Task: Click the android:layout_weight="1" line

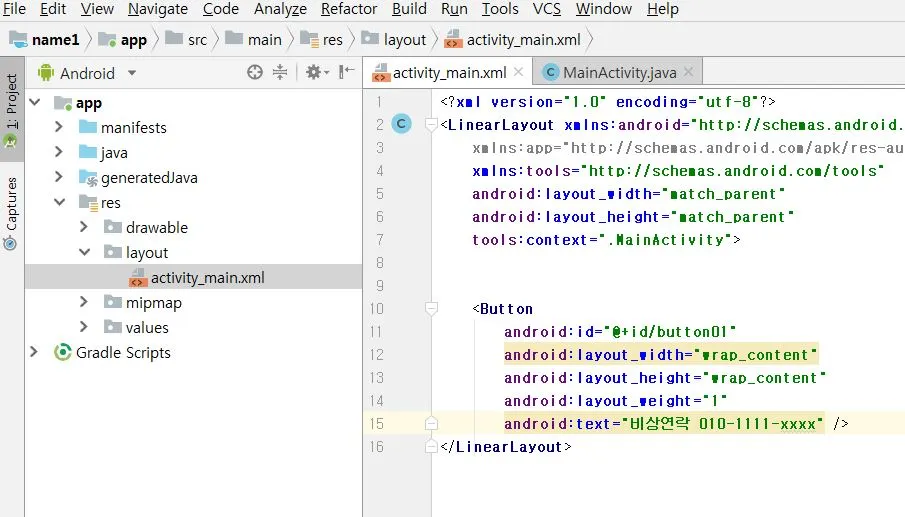Action: pyautogui.click(x=615, y=400)
